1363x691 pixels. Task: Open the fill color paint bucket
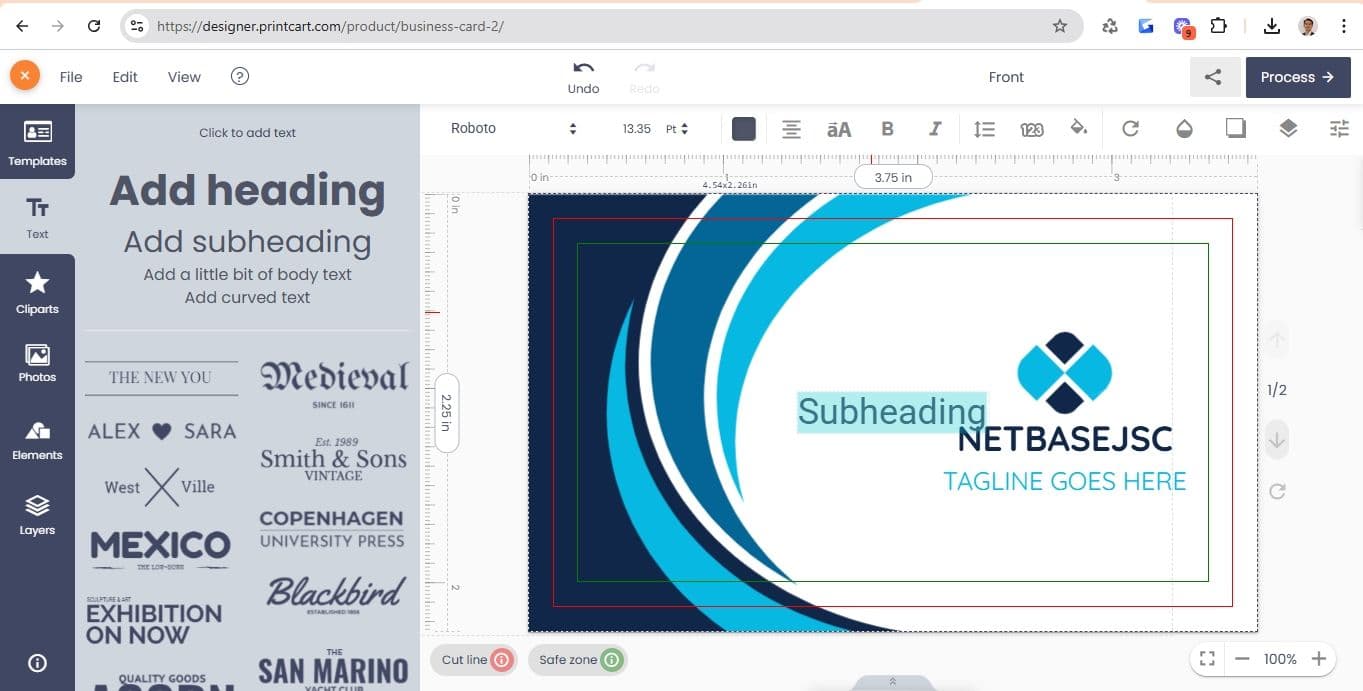click(x=1079, y=128)
